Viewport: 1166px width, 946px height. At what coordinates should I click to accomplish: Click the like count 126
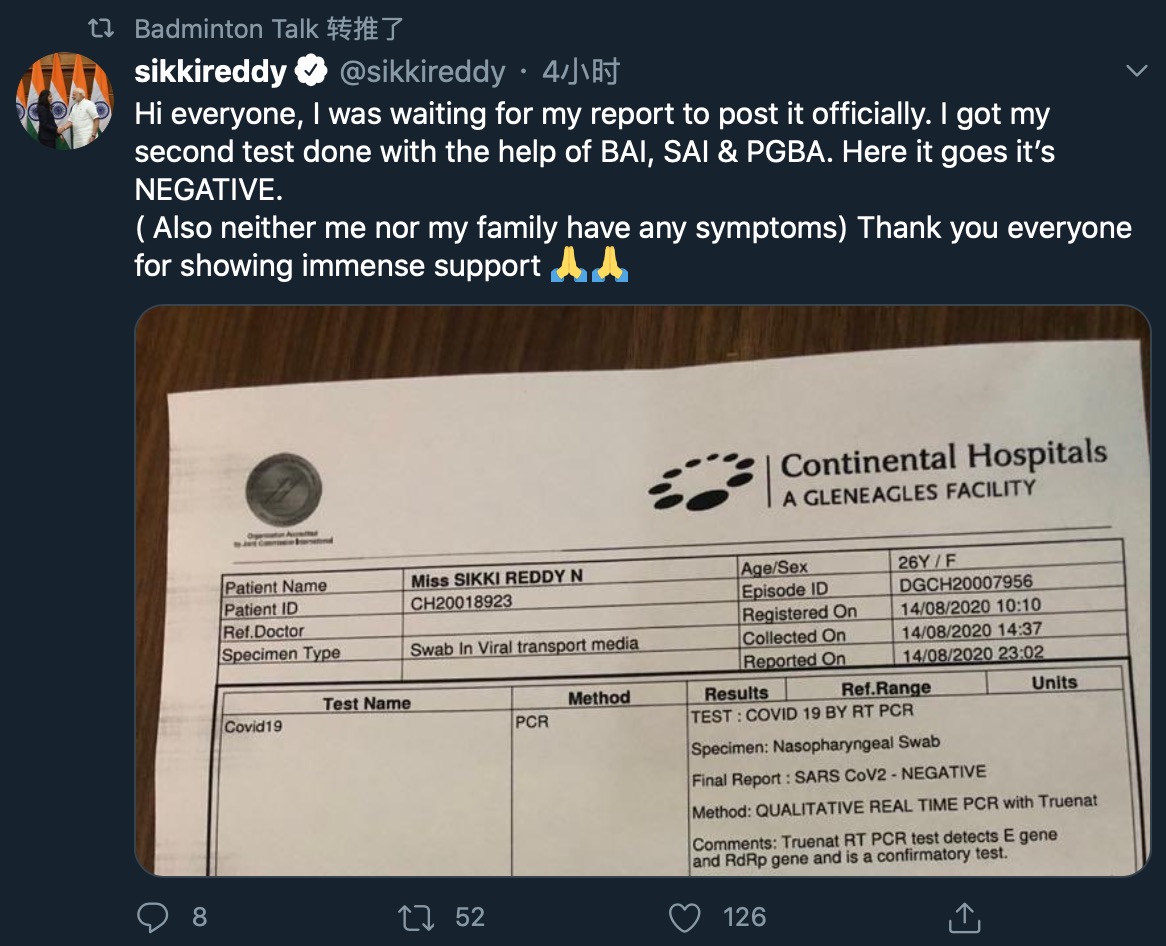[x=744, y=916]
